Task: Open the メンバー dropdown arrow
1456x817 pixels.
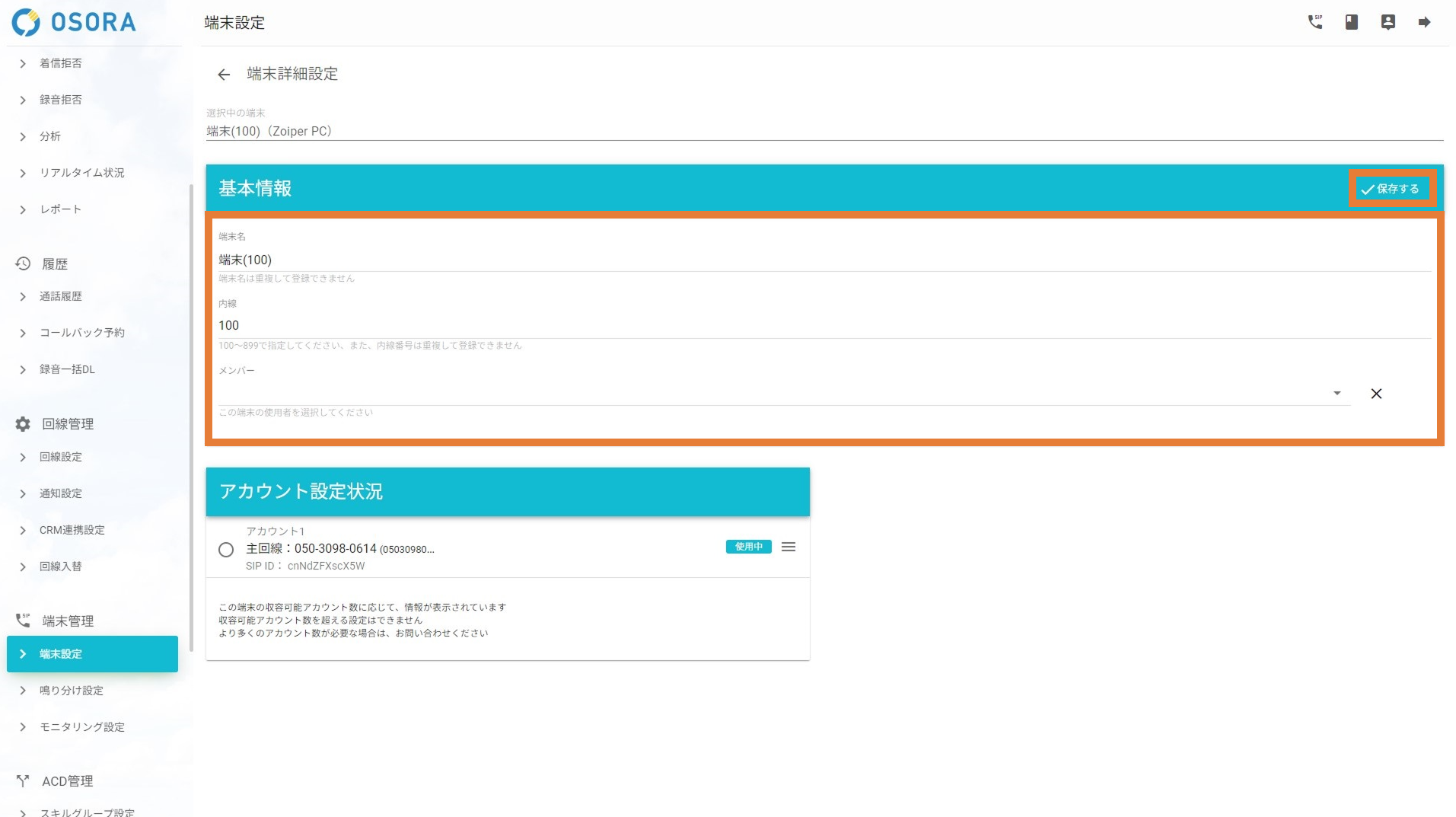Action: coord(1337,394)
